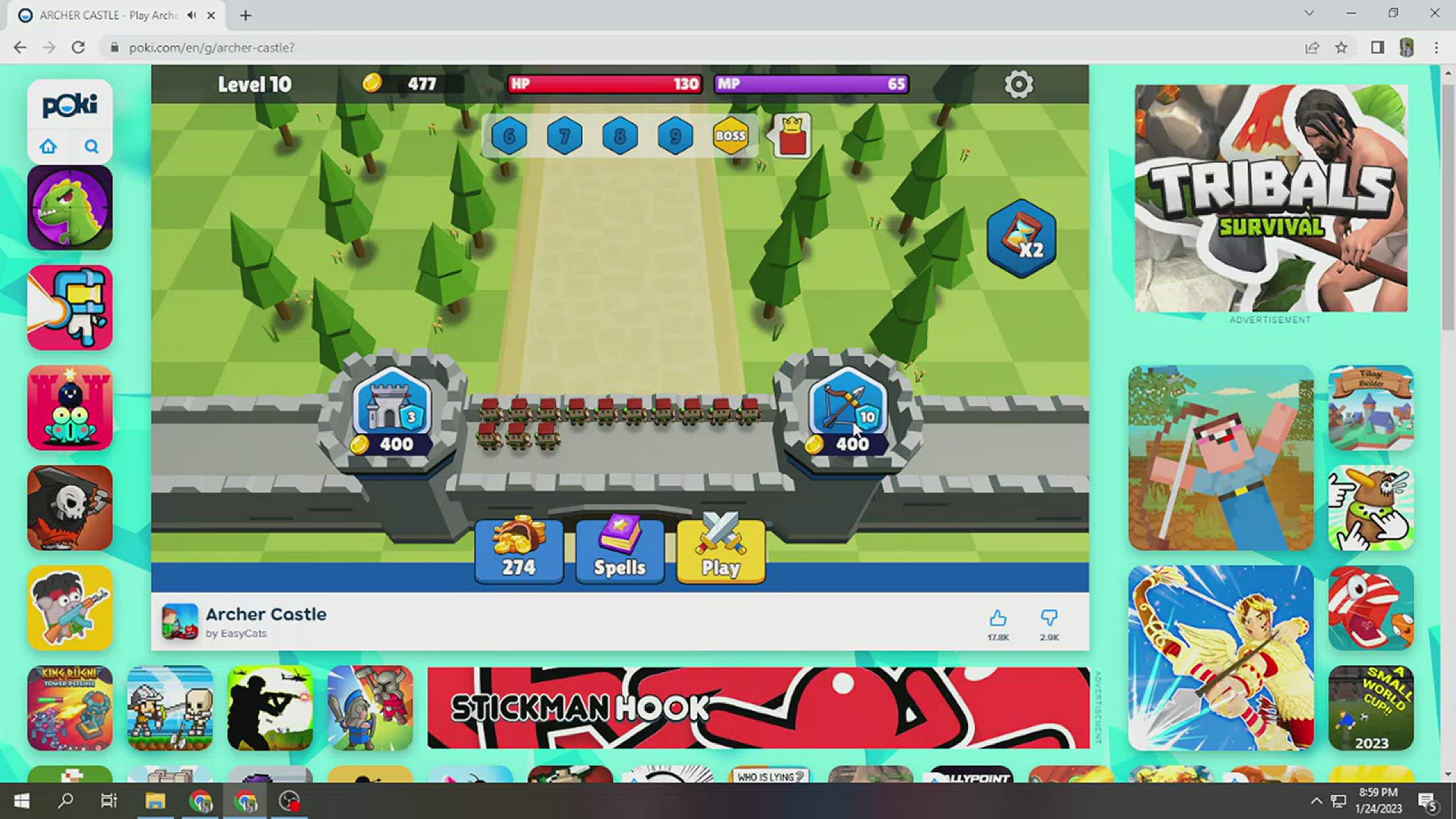The width and height of the screenshot is (1456, 819).
Task: Open a new browser tab
Action: coord(246,15)
